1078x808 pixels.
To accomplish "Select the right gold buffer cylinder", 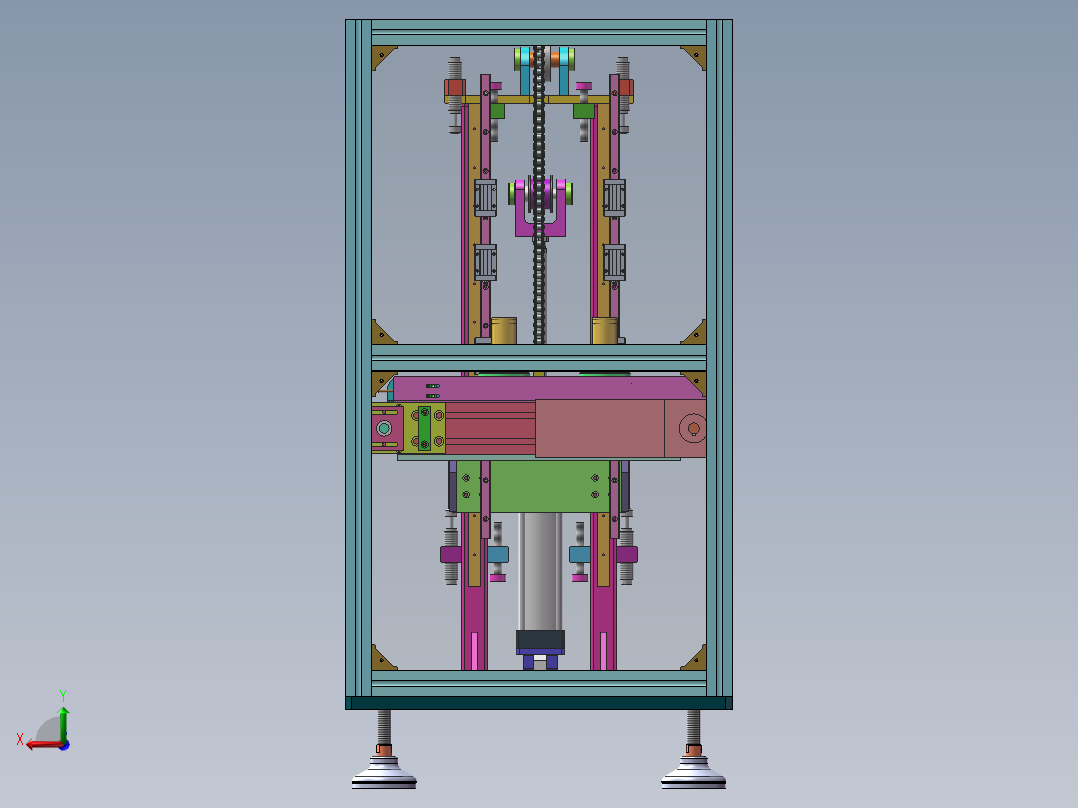I will pyautogui.click(x=605, y=330).
